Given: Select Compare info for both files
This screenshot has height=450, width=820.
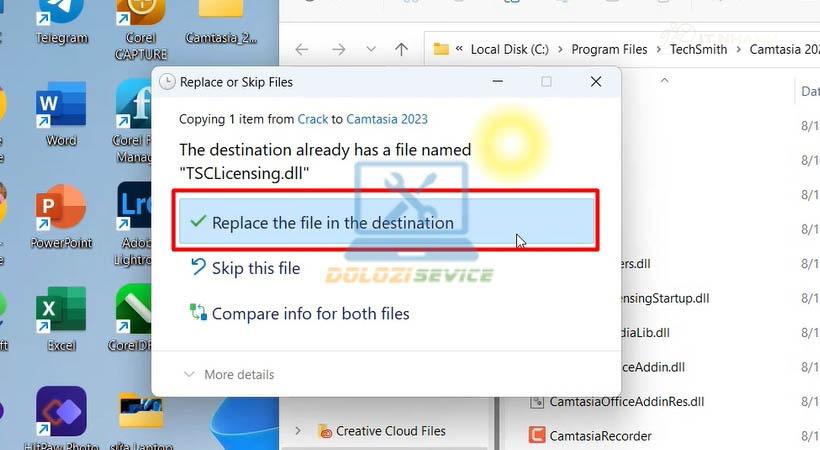Looking at the screenshot, I should coord(310,314).
